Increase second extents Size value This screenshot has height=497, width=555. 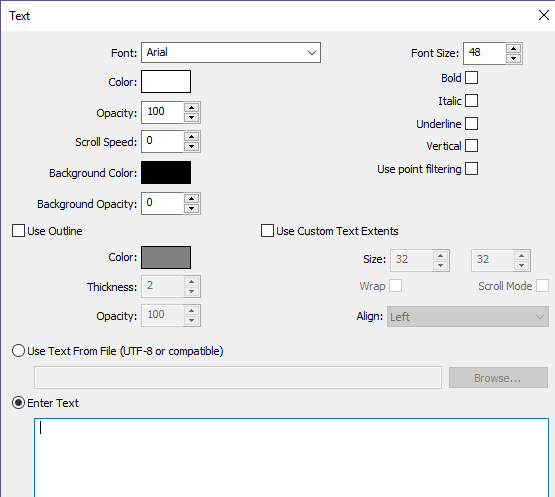click(521, 255)
